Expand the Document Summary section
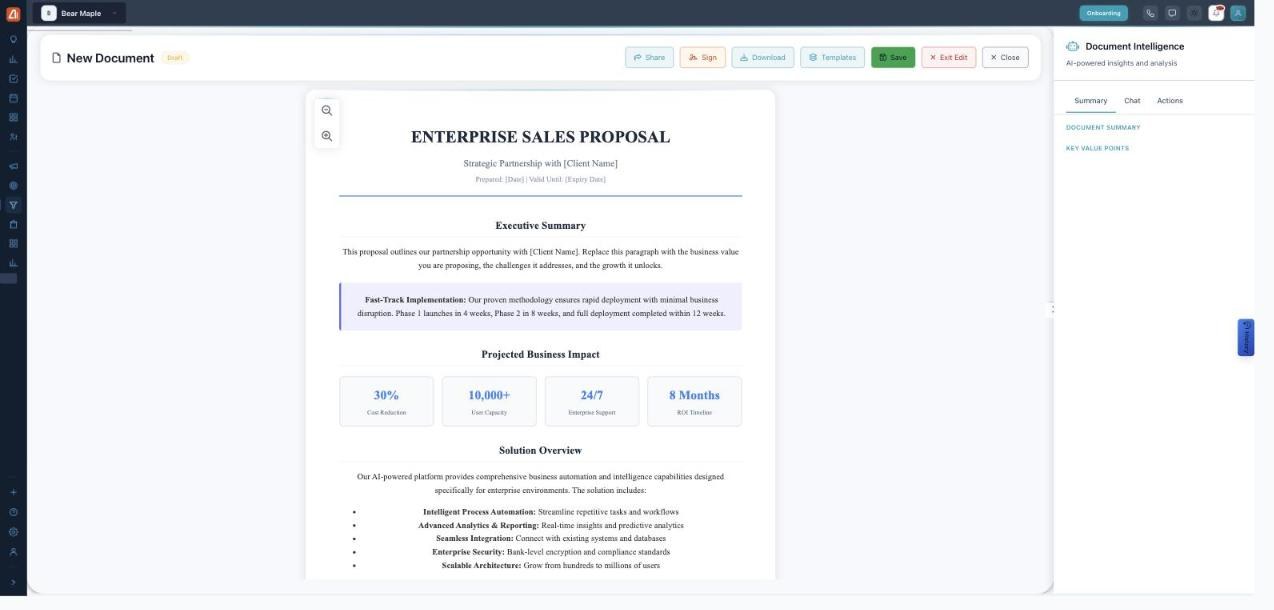1274x610 pixels. pyautogui.click(x=1103, y=127)
